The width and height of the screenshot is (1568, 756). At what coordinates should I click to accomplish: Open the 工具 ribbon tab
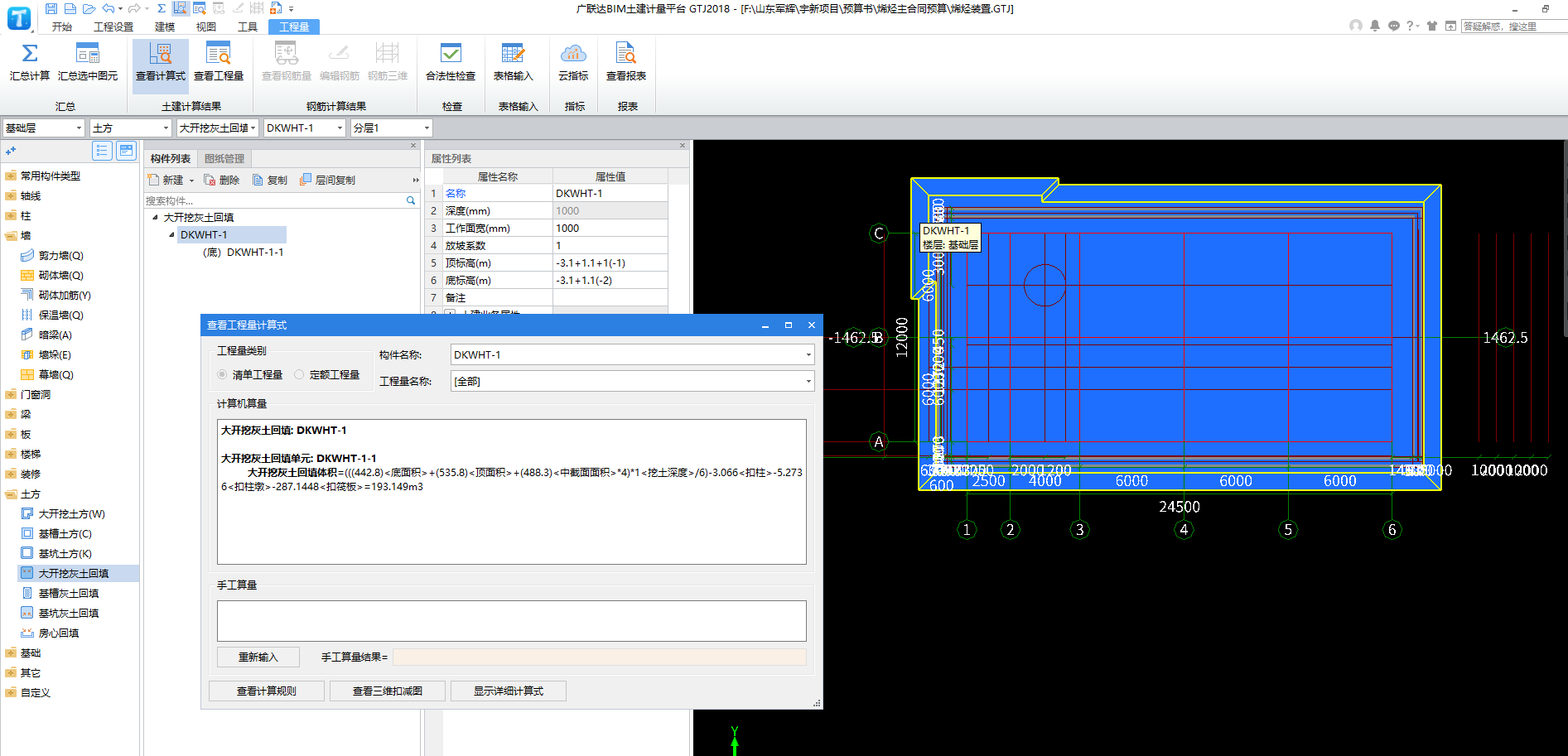click(x=248, y=26)
